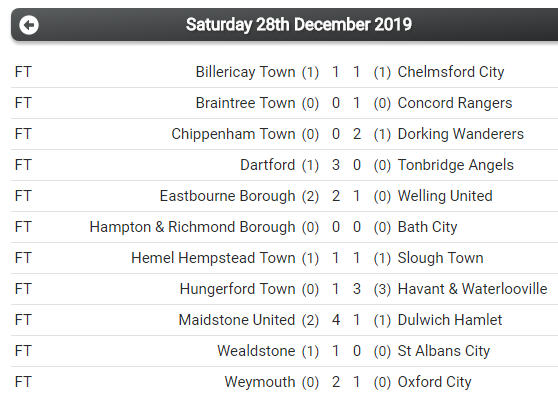This screenshot has height=405, width=558.
Task: Open Dartford team link
Action: click(x=268, y=165)
